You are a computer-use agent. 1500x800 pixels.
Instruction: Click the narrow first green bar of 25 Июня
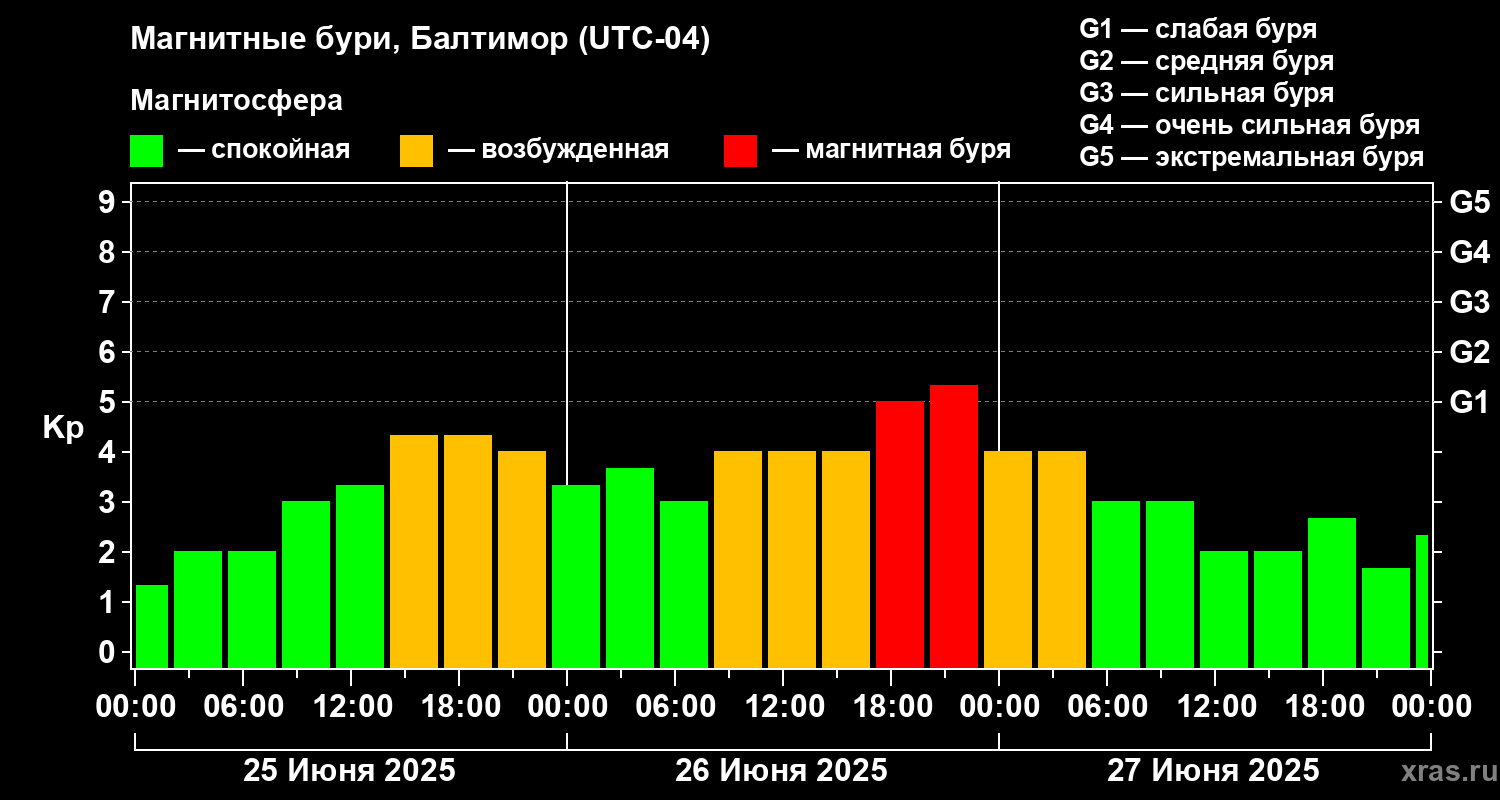pyautogui.click(x=152, y=626)
